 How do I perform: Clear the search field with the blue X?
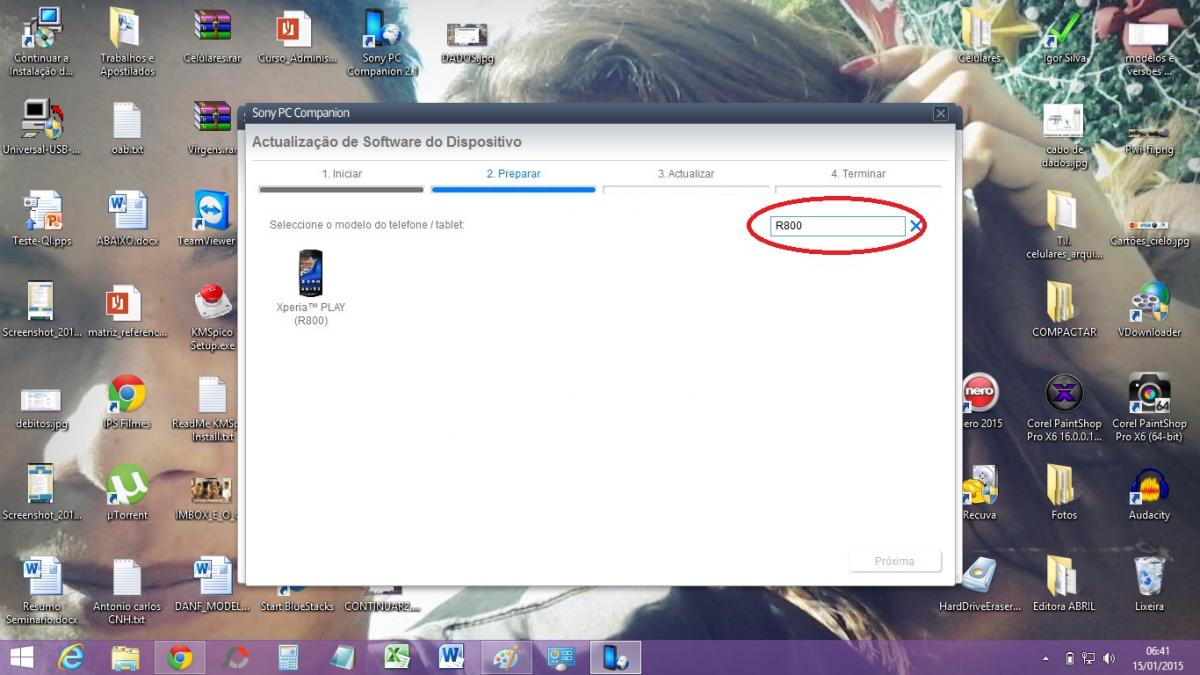(916, 226)
